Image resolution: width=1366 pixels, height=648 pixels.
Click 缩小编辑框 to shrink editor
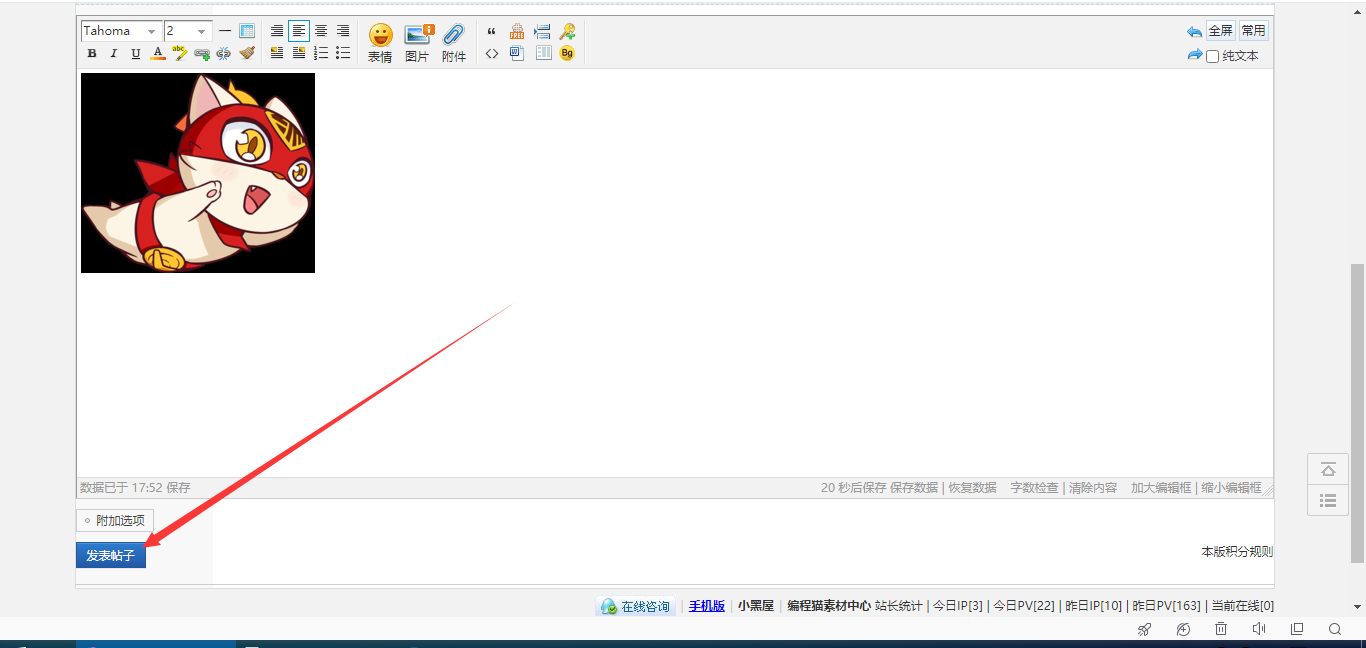[1231, 488]
